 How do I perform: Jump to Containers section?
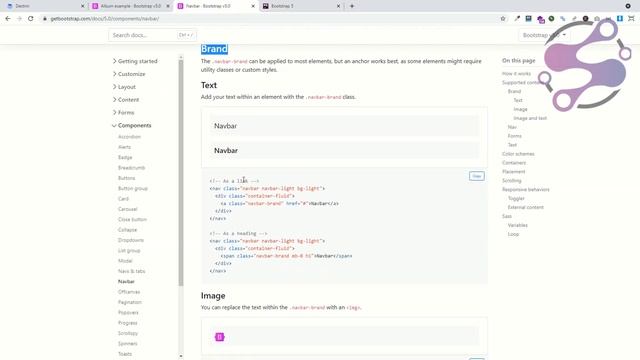click(514, 163)
